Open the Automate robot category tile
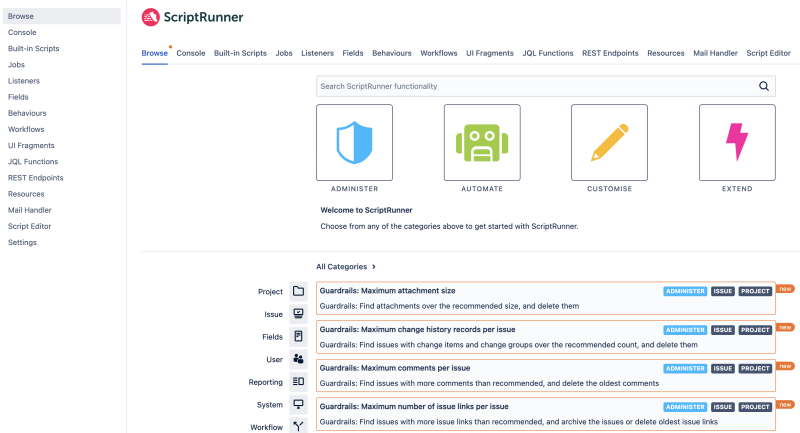The width and height of the screenshot is (800, 433). pos(482,142)
